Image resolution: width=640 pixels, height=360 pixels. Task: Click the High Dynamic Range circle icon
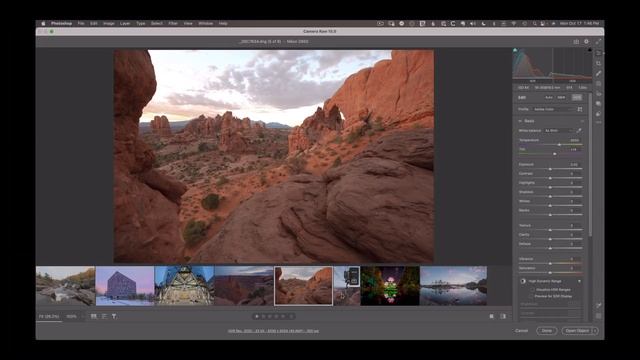[x=523, y=281]
